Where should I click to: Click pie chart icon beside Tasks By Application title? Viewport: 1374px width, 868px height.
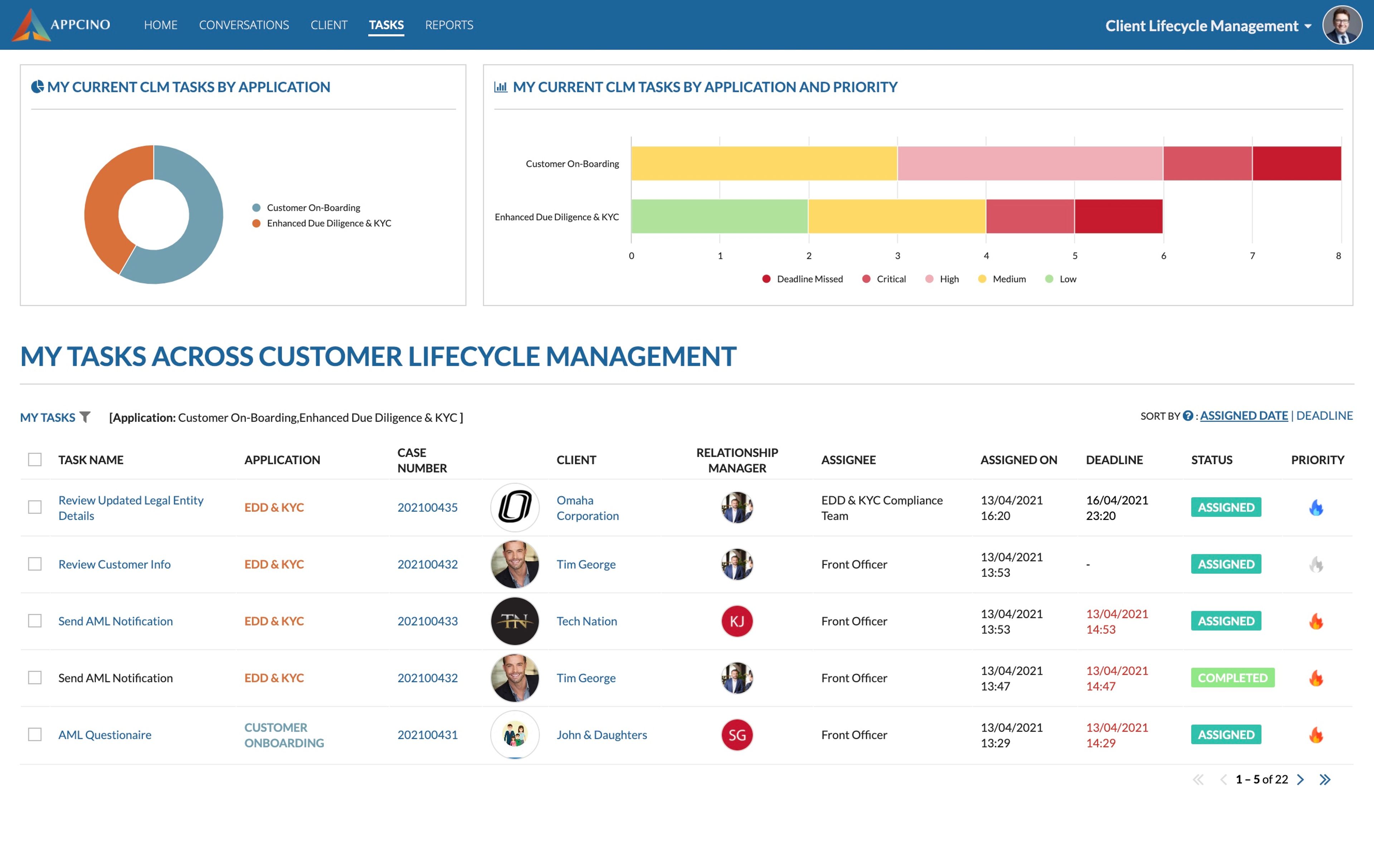click(37, 87)
